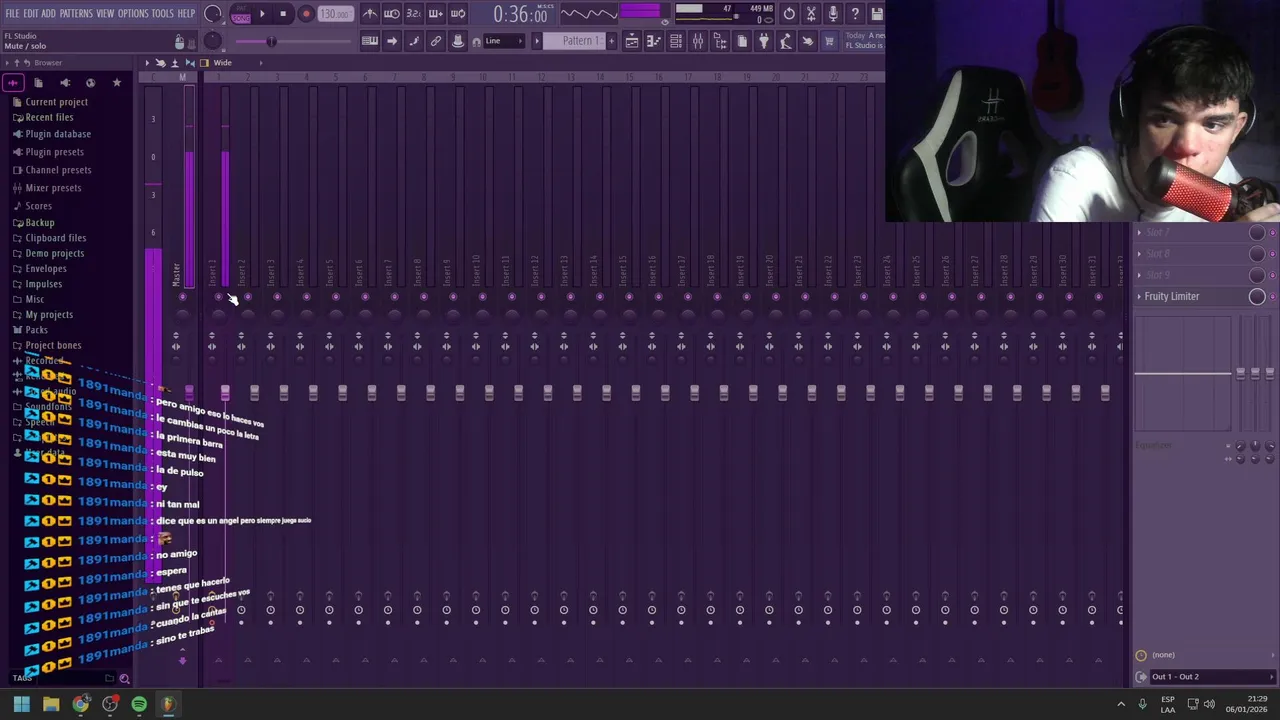Screen dimensions: 1280x720
Task: Toggle Insert 1 mute switch
Action: point(218,297)
